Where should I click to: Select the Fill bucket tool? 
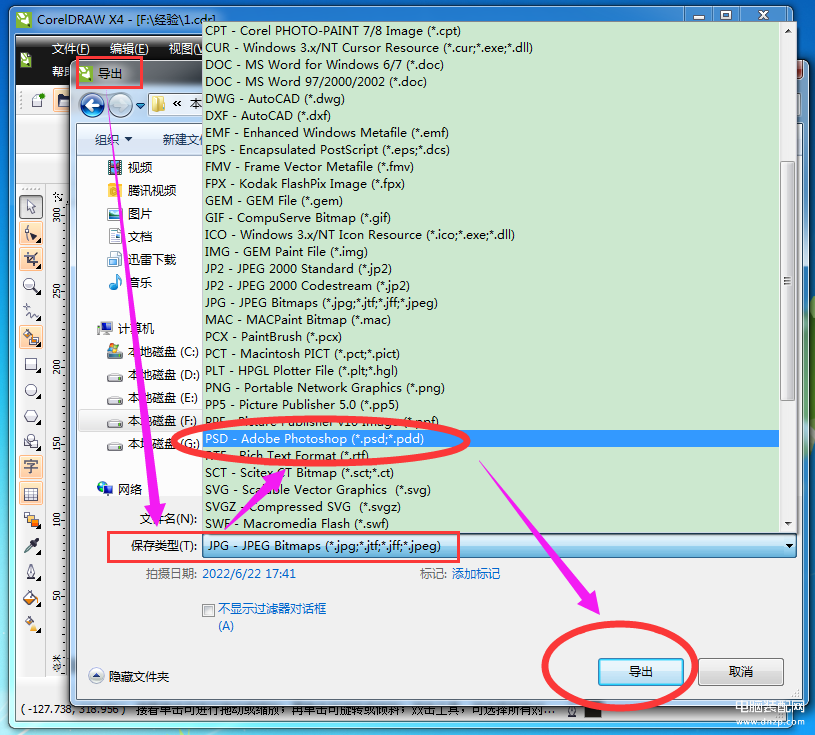(31, 598)
